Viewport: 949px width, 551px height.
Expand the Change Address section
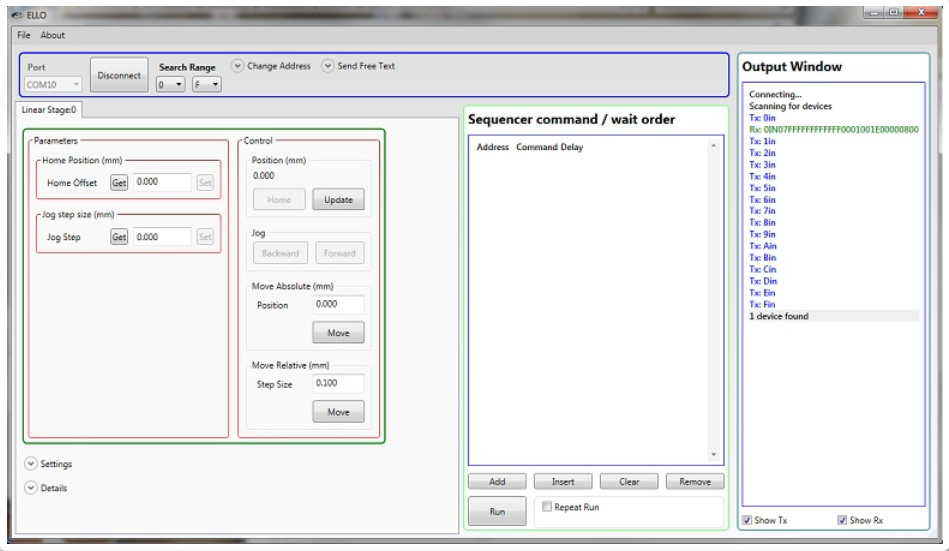pos(238,66)
